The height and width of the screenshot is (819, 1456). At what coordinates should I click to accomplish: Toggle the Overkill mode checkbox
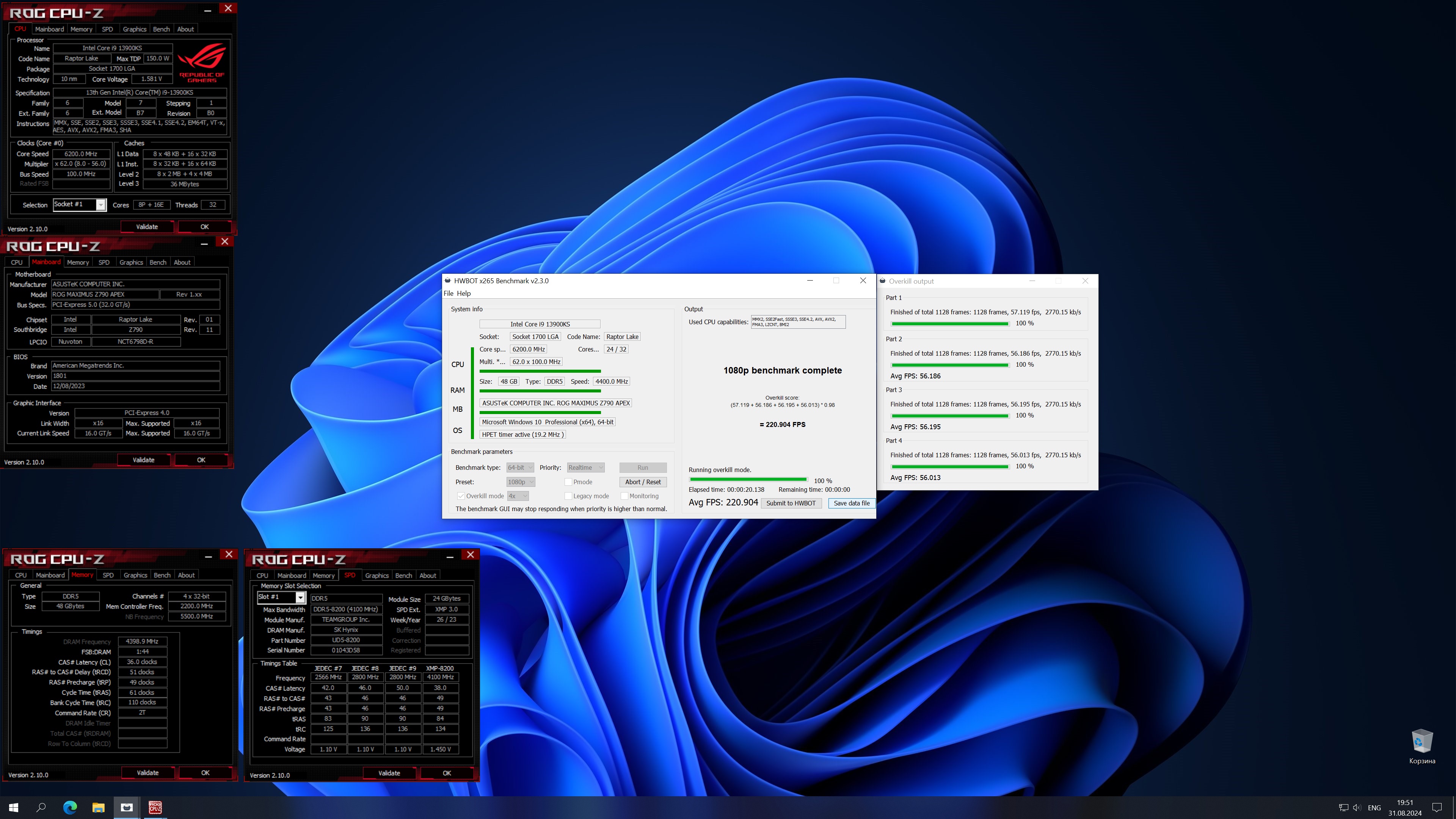(461, 496)
